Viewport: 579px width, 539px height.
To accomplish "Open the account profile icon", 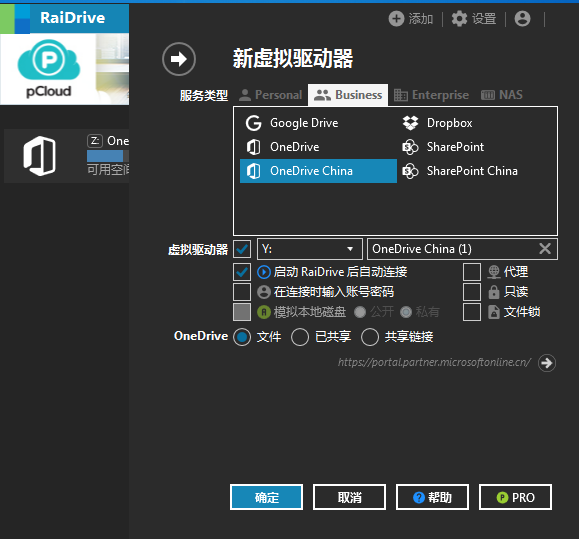I will pos(523,18).
